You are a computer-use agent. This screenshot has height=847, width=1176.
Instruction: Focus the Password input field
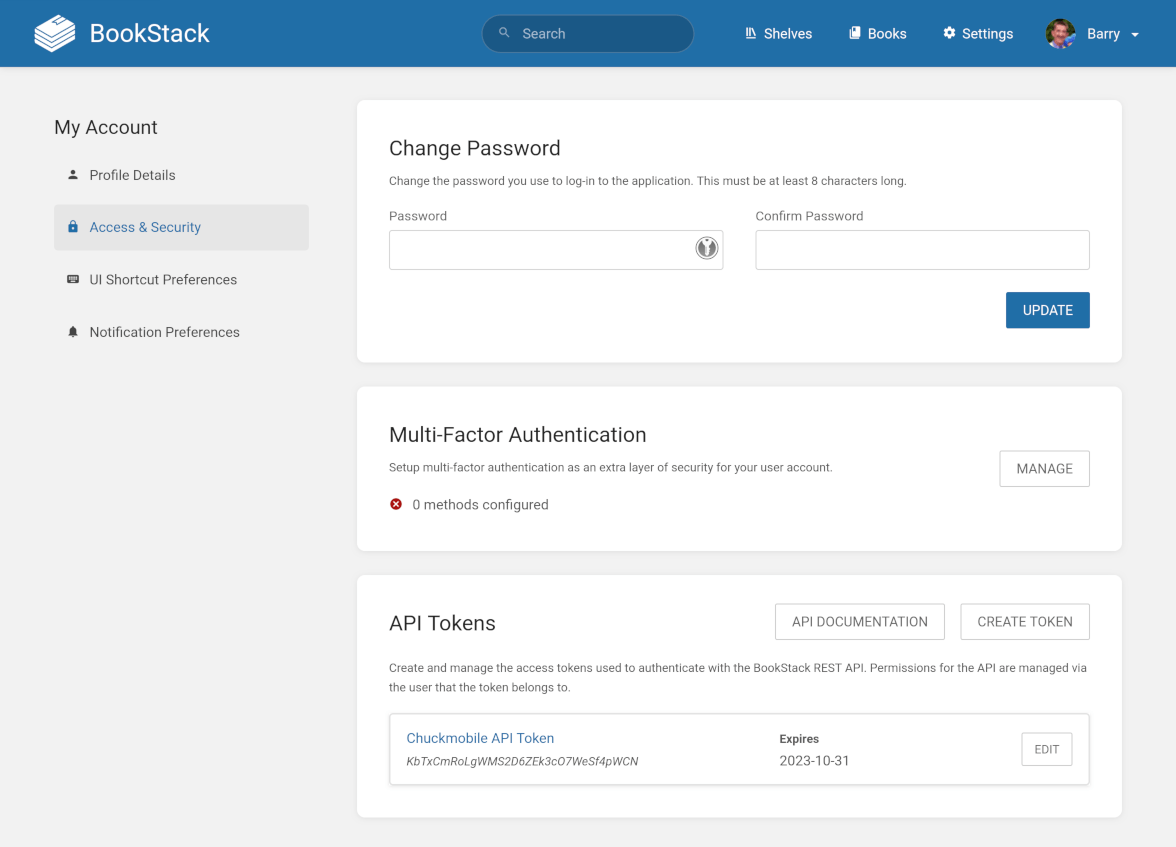(556, 250)
